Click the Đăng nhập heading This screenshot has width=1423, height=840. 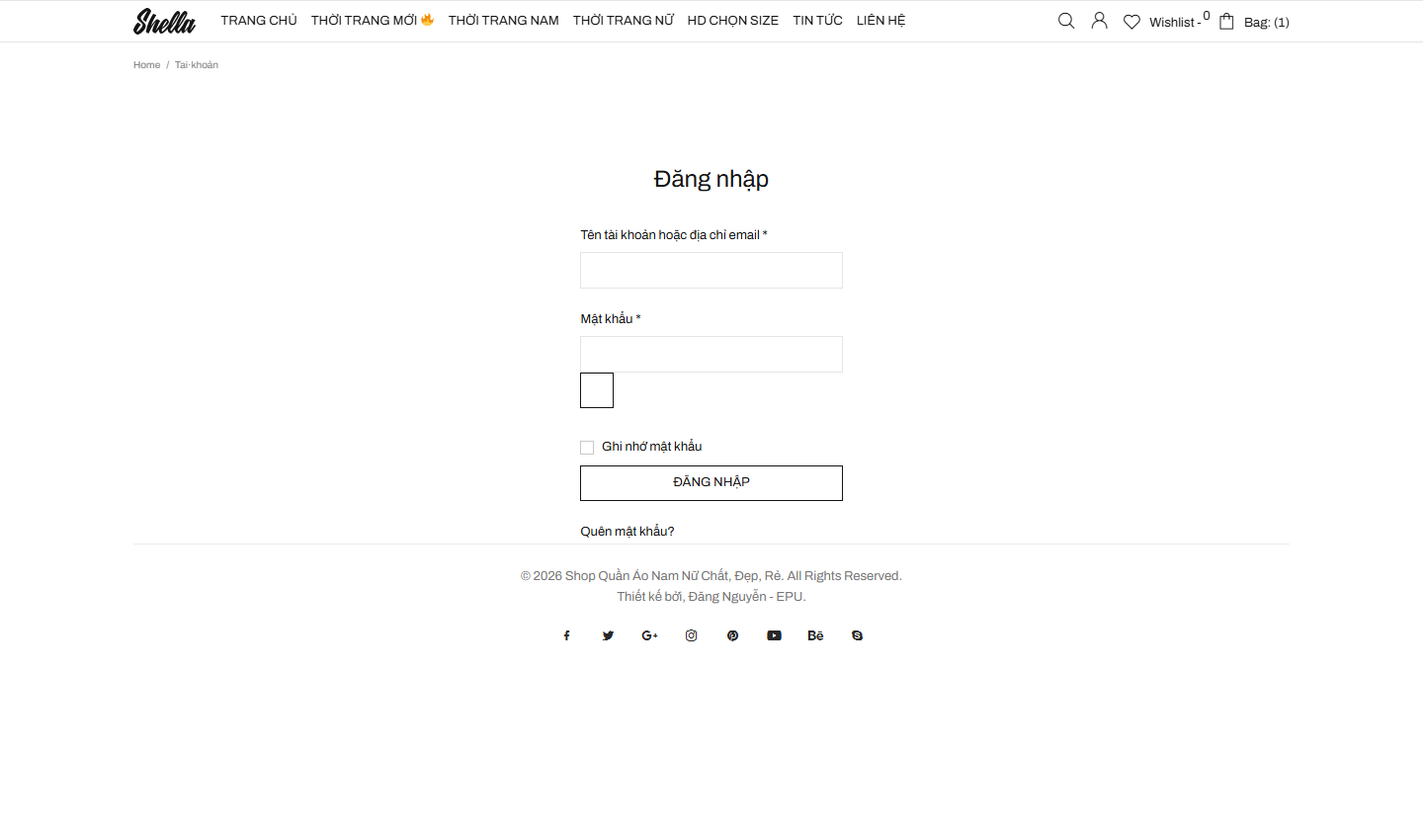711,179
